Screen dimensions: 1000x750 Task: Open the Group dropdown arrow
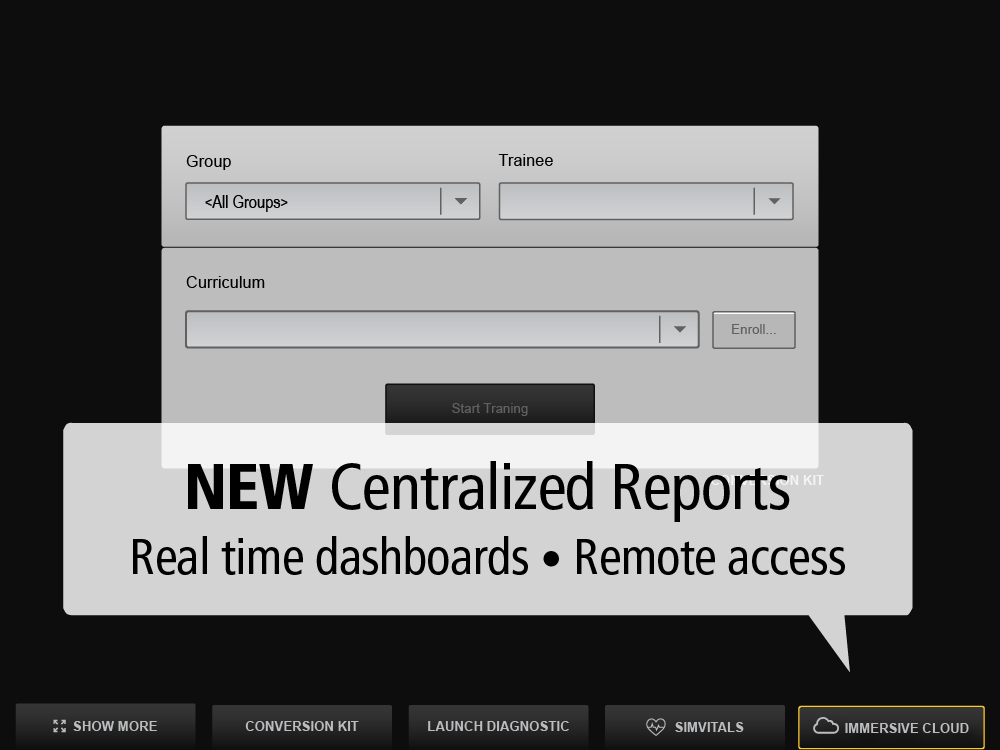click(x=461, y=201)
